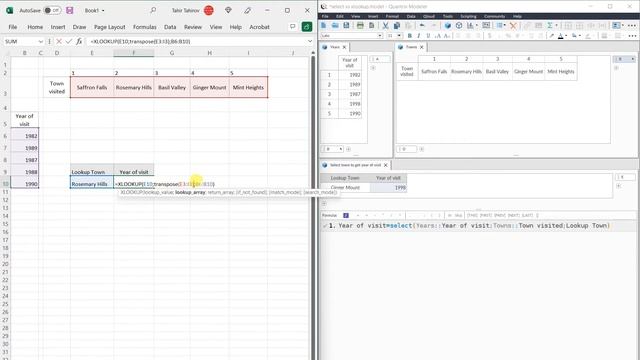Click the green Share button in Excel
This screenshot has width=640, height=360.
click(307, 27)
